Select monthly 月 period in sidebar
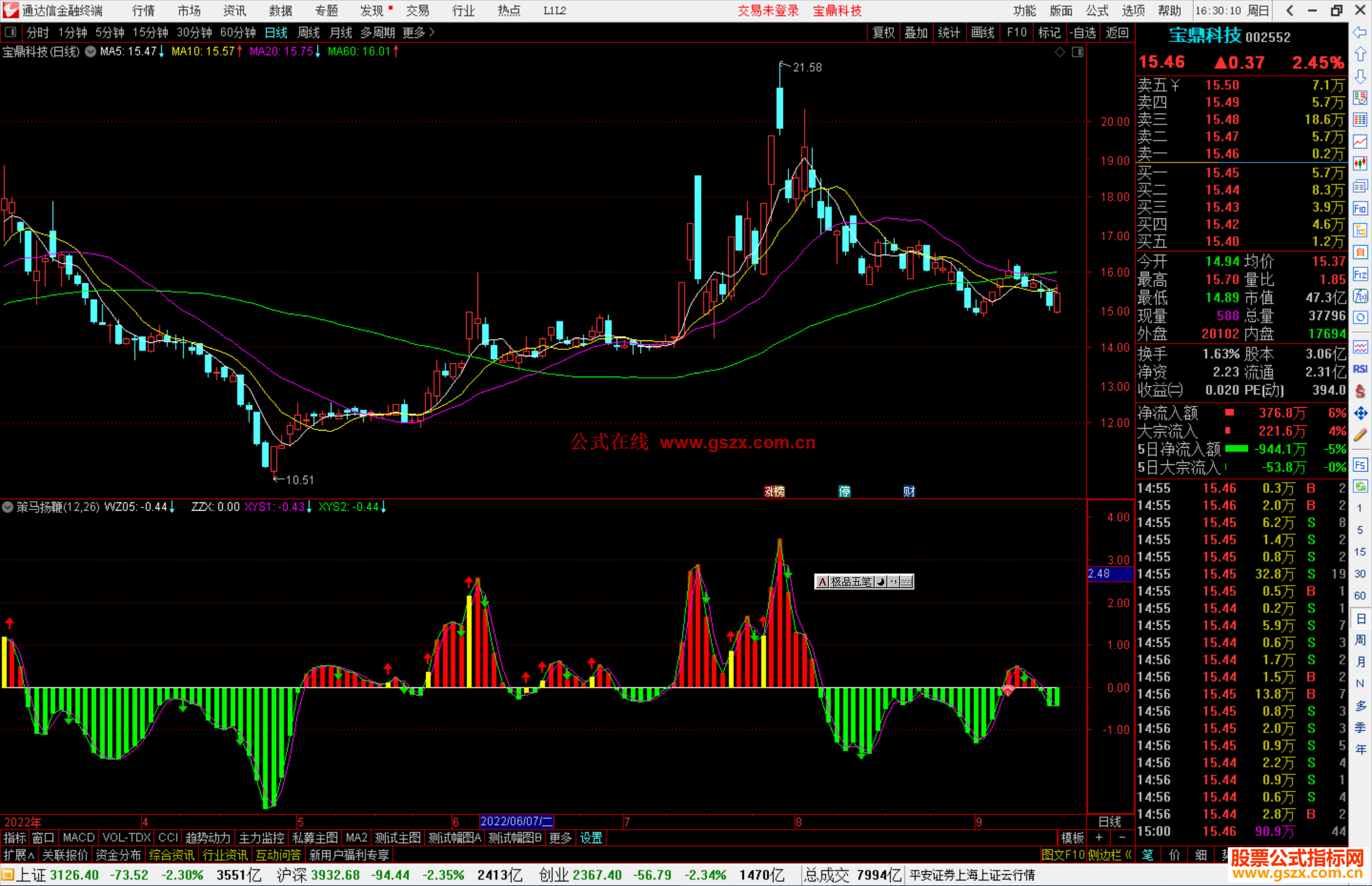1372x886 pixels. click(x=1360, y=662)
